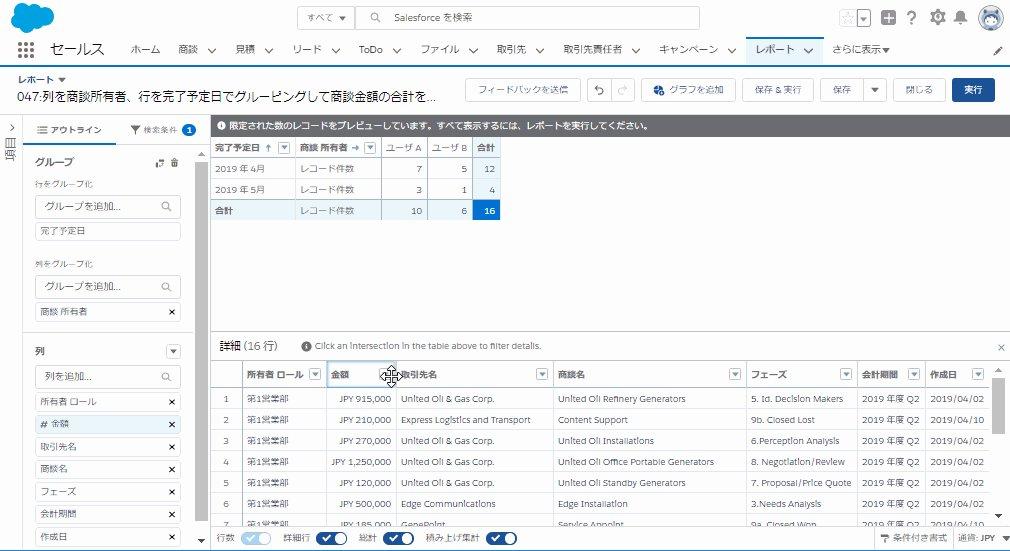Open 条件付き書式 settings
Viewport: 1010px width, 551px height.
pos(914,538)
